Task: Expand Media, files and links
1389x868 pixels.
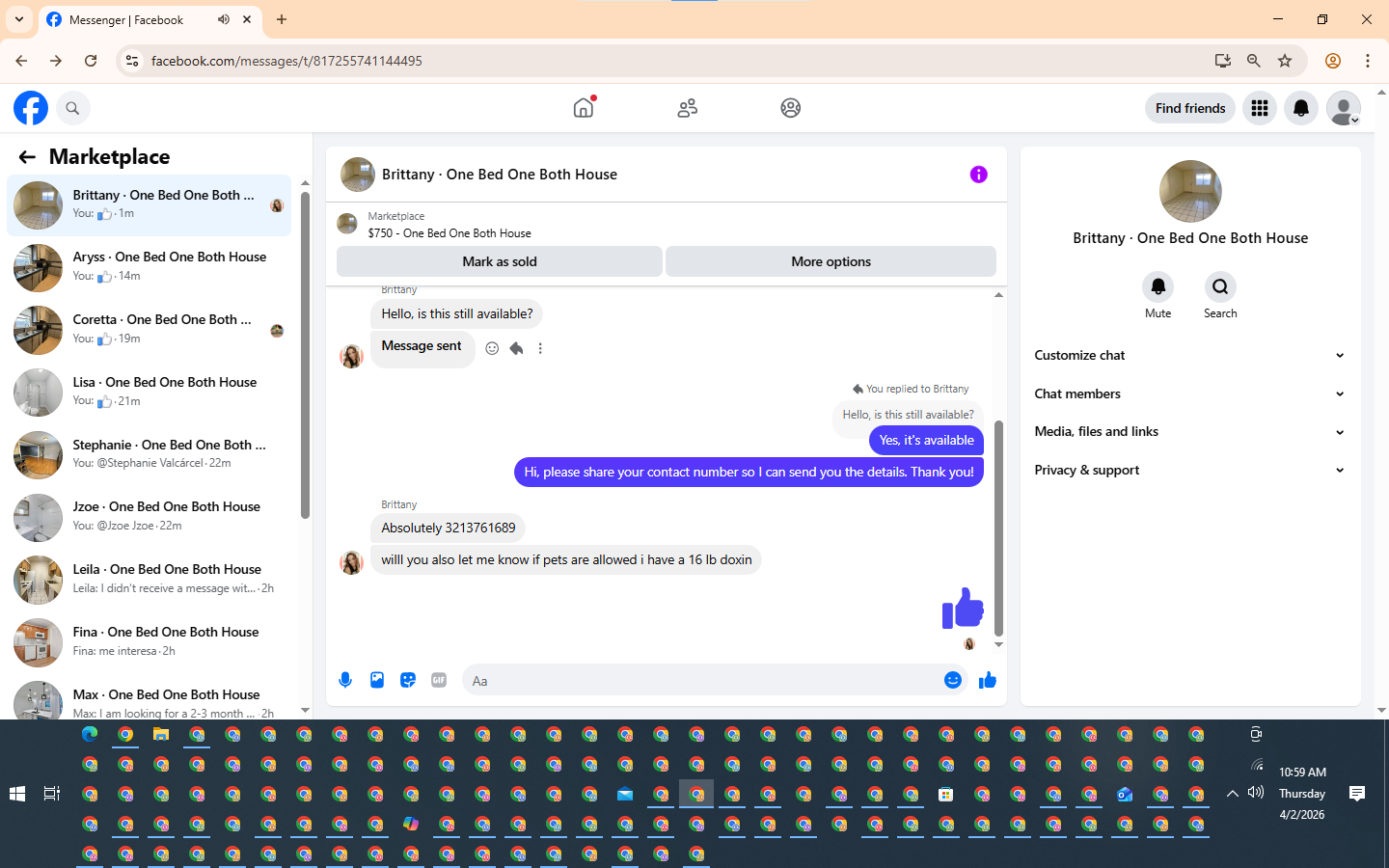Action: click(x=1190, y=431)
